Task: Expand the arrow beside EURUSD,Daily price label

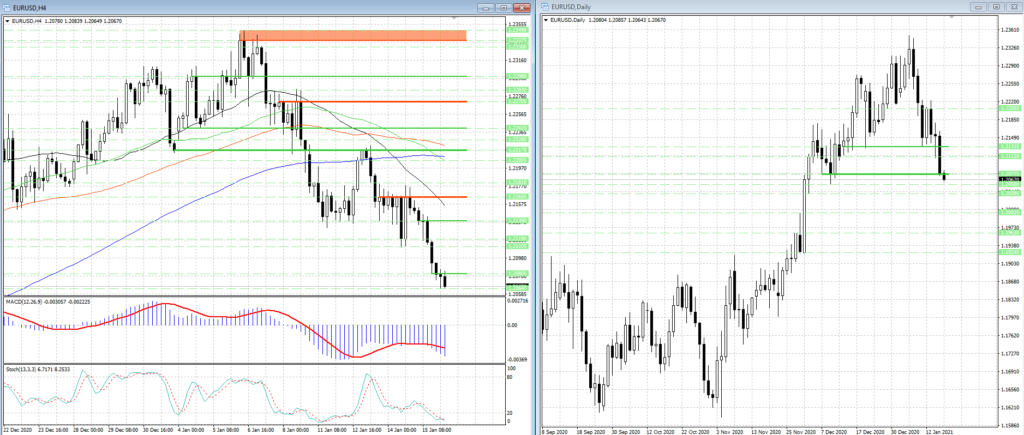Action: click(545, 21)
